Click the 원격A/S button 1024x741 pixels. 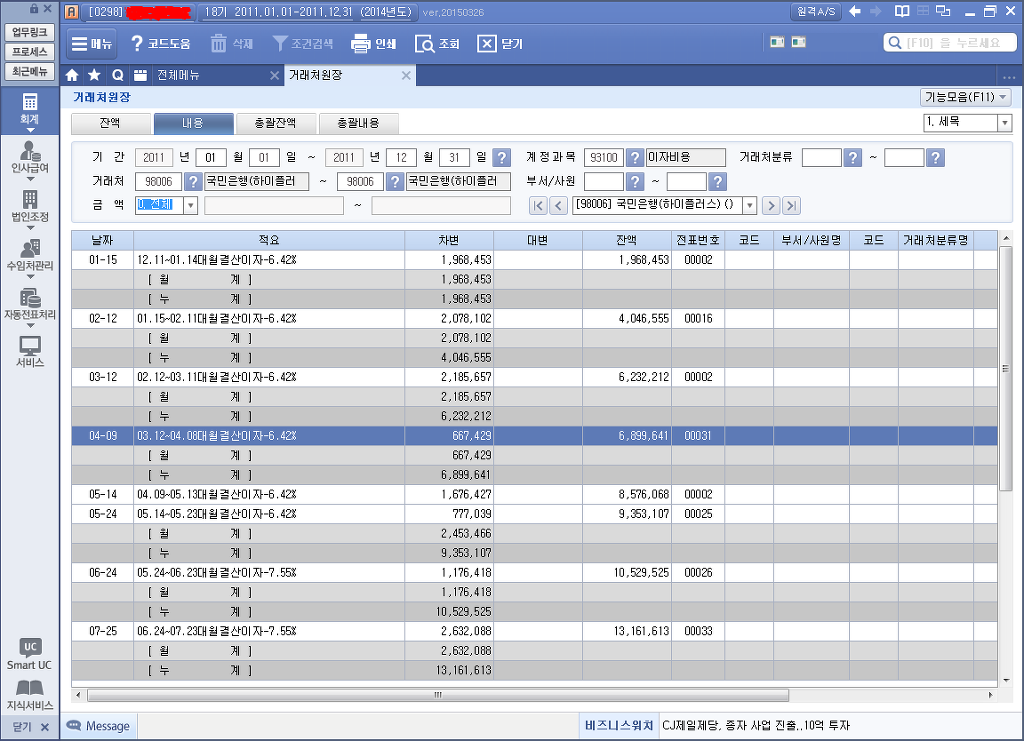[816, 11]
